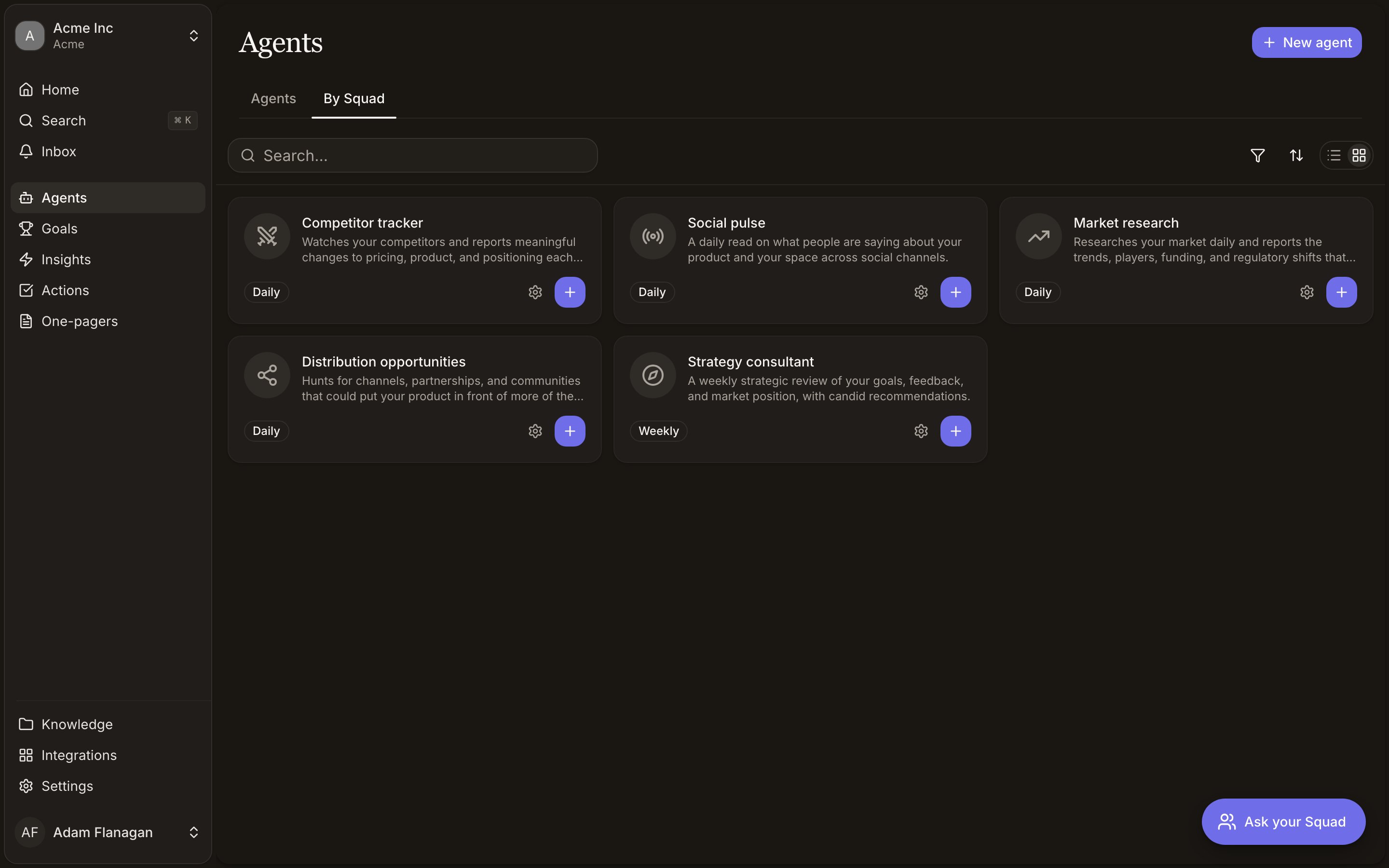This screenshot has height=868, width=1389.
Task: Add the Market research agent with plus
Action: pyautogui.click(x=1341, y=292)
